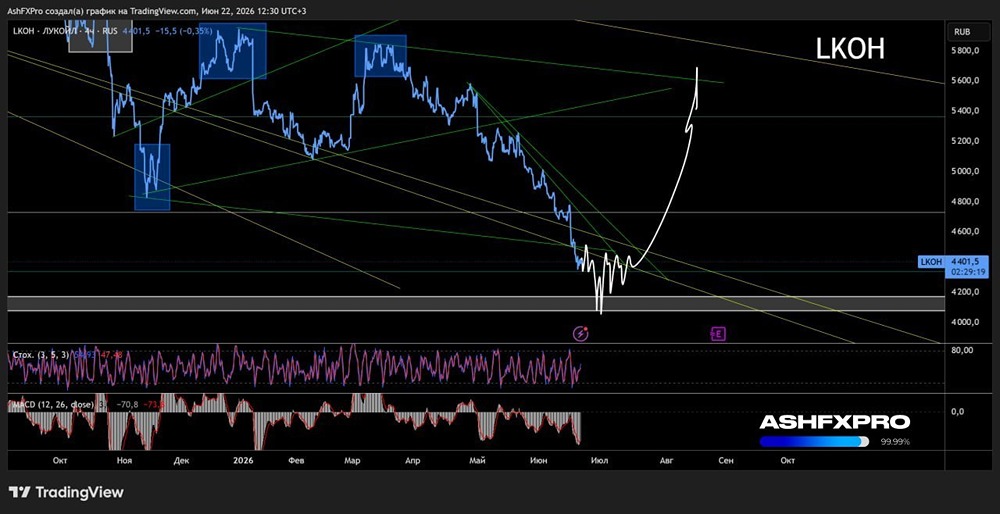Select Авг on the time axis

click(666, 460)
